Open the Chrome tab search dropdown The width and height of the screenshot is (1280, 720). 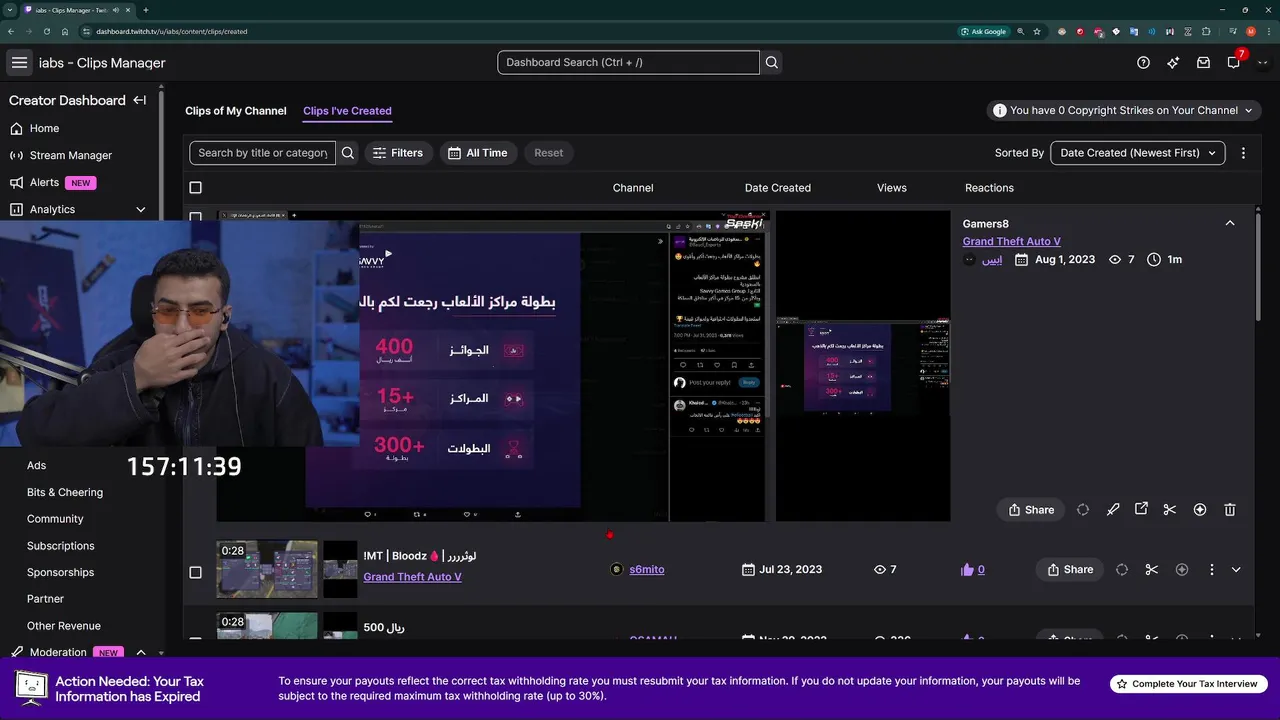(9, 10)
